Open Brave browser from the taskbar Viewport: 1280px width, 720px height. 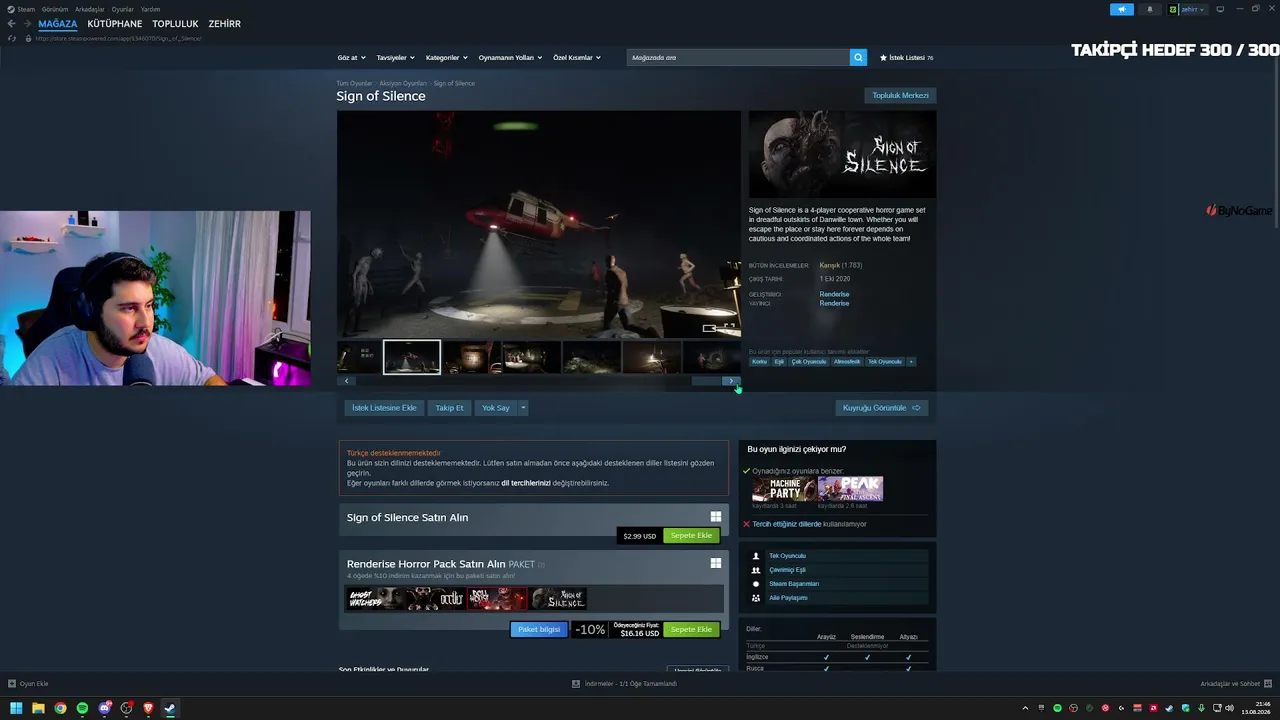[148, 708]
